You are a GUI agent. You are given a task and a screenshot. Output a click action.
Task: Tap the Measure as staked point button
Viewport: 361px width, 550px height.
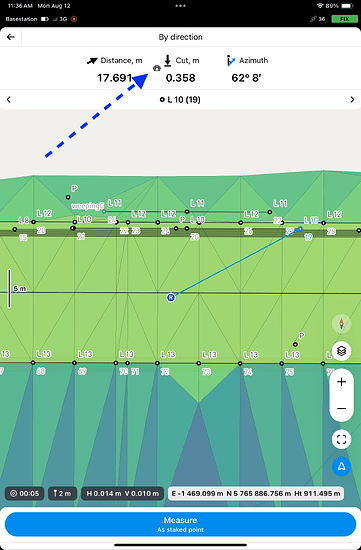180,524
